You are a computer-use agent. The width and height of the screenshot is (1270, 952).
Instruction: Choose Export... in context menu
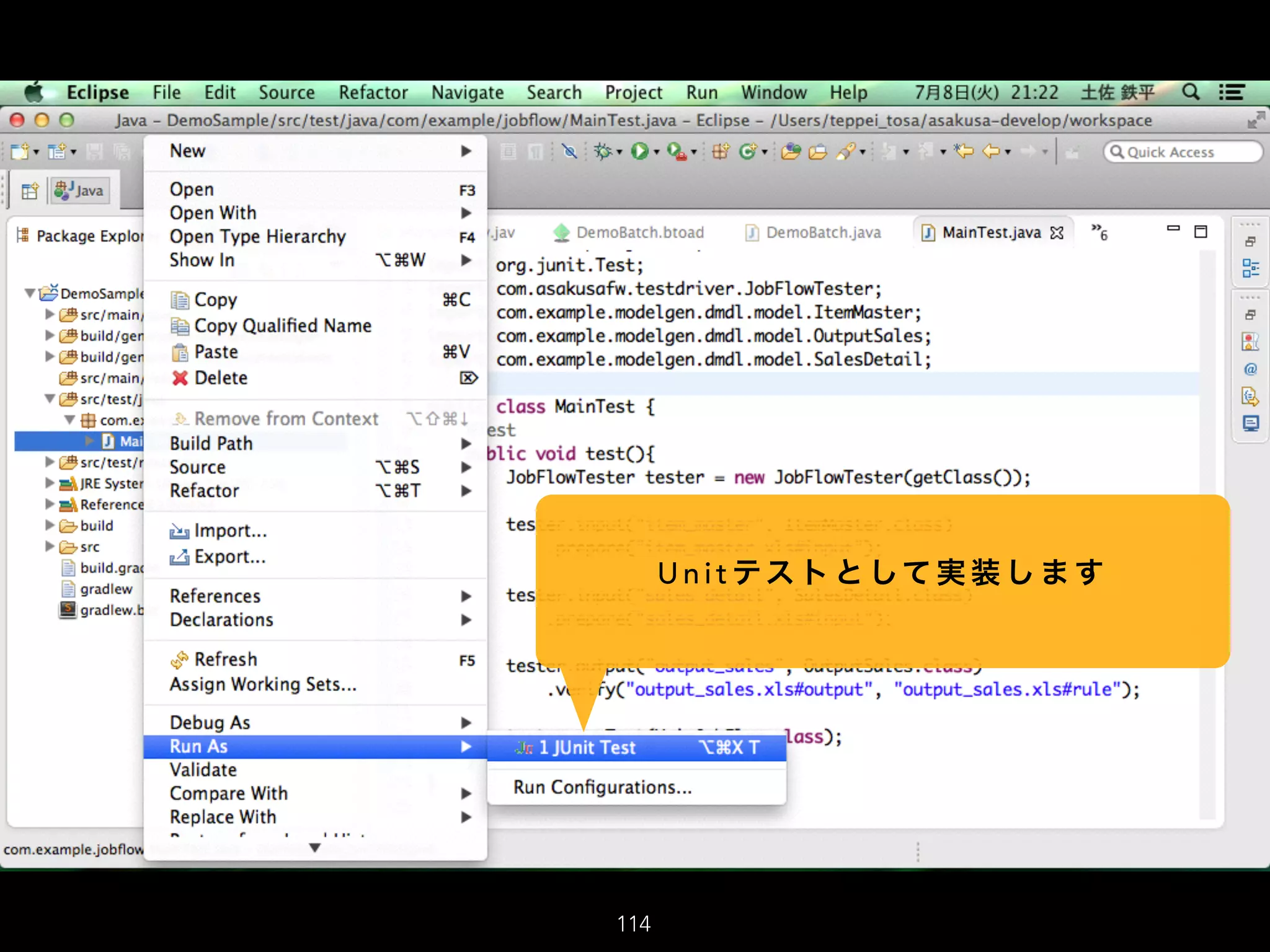(x=315, y=557)
